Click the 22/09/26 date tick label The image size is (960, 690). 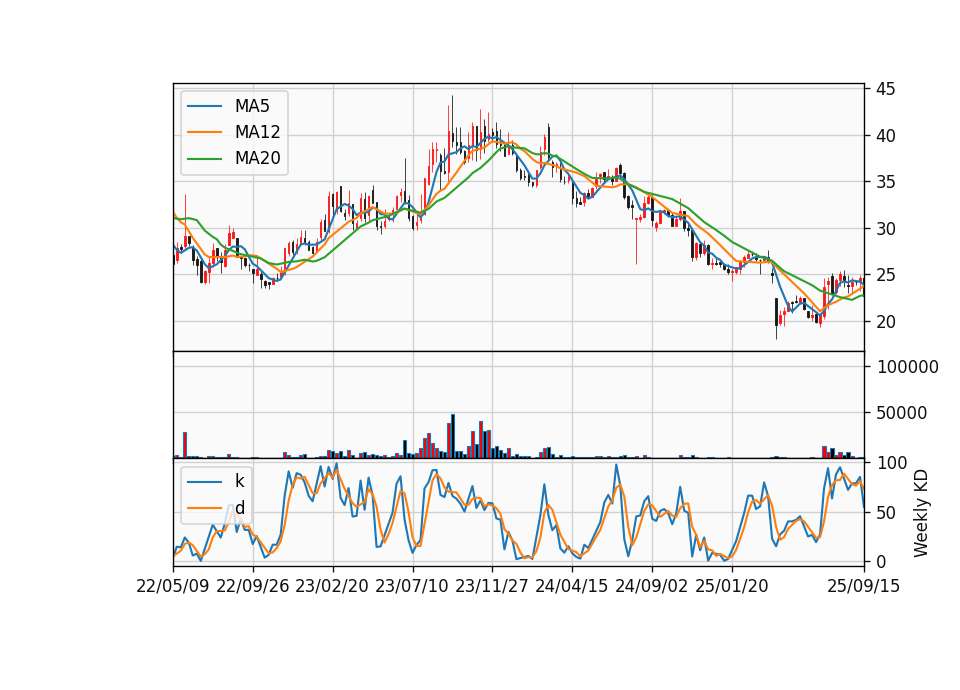point(253,586)
